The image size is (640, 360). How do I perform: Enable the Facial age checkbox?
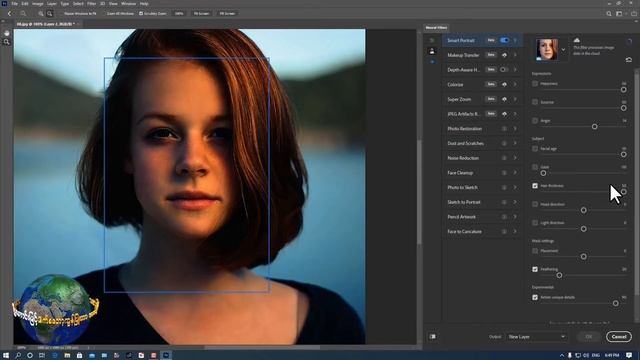pyautogui.click(x=535, y=149)
